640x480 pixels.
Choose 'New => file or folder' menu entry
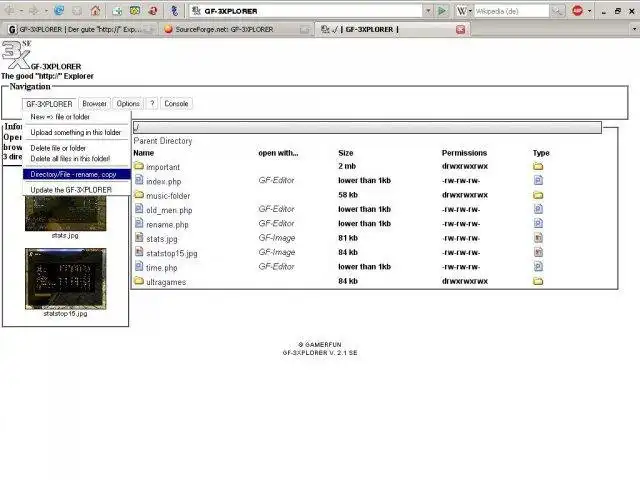[60, 117]
